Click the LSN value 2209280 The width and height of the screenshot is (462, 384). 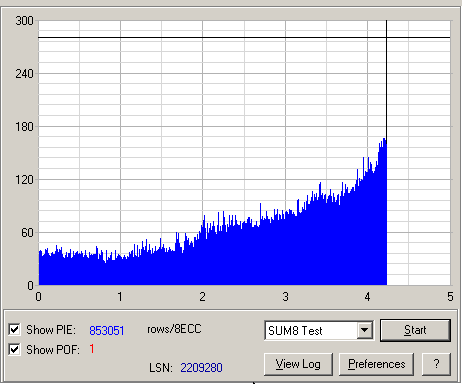[x=201, y=368]
